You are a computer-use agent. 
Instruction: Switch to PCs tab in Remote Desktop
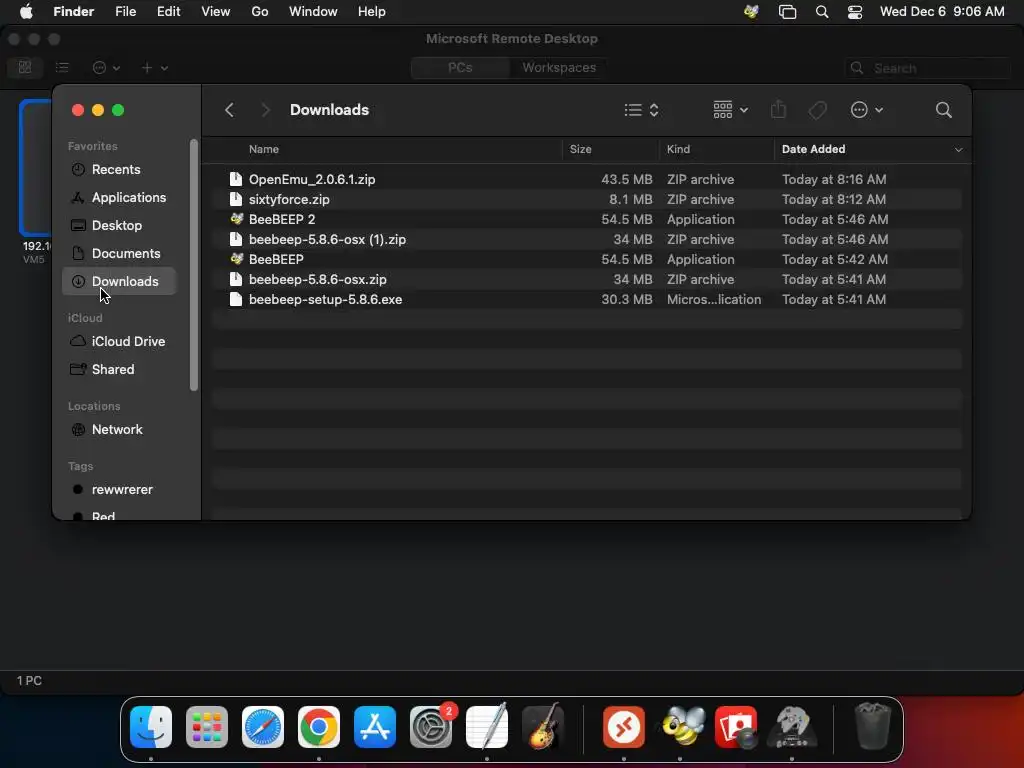click(460, 67)
